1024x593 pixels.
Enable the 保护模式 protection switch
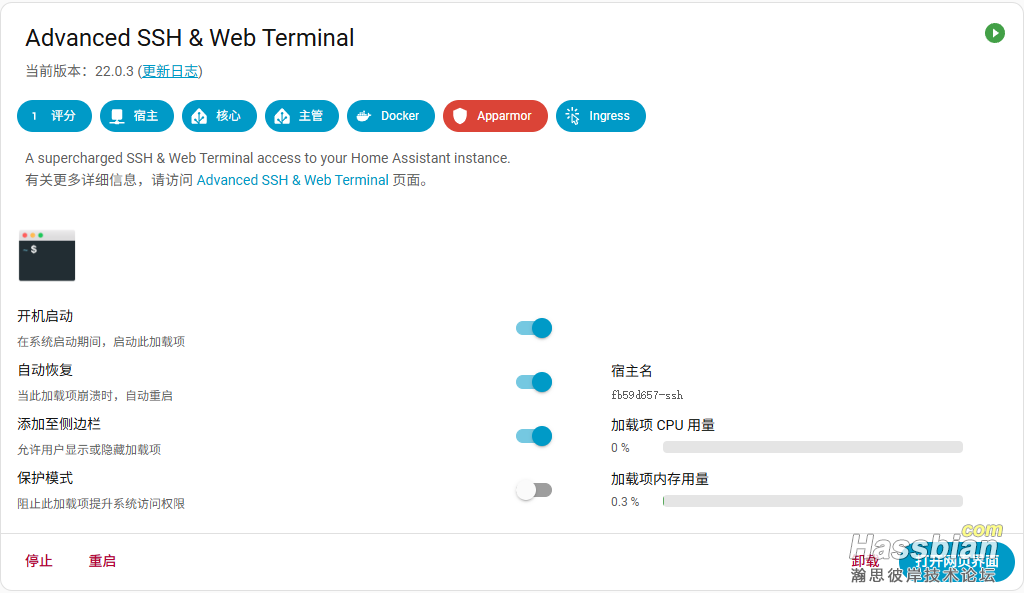click(534, 490)
